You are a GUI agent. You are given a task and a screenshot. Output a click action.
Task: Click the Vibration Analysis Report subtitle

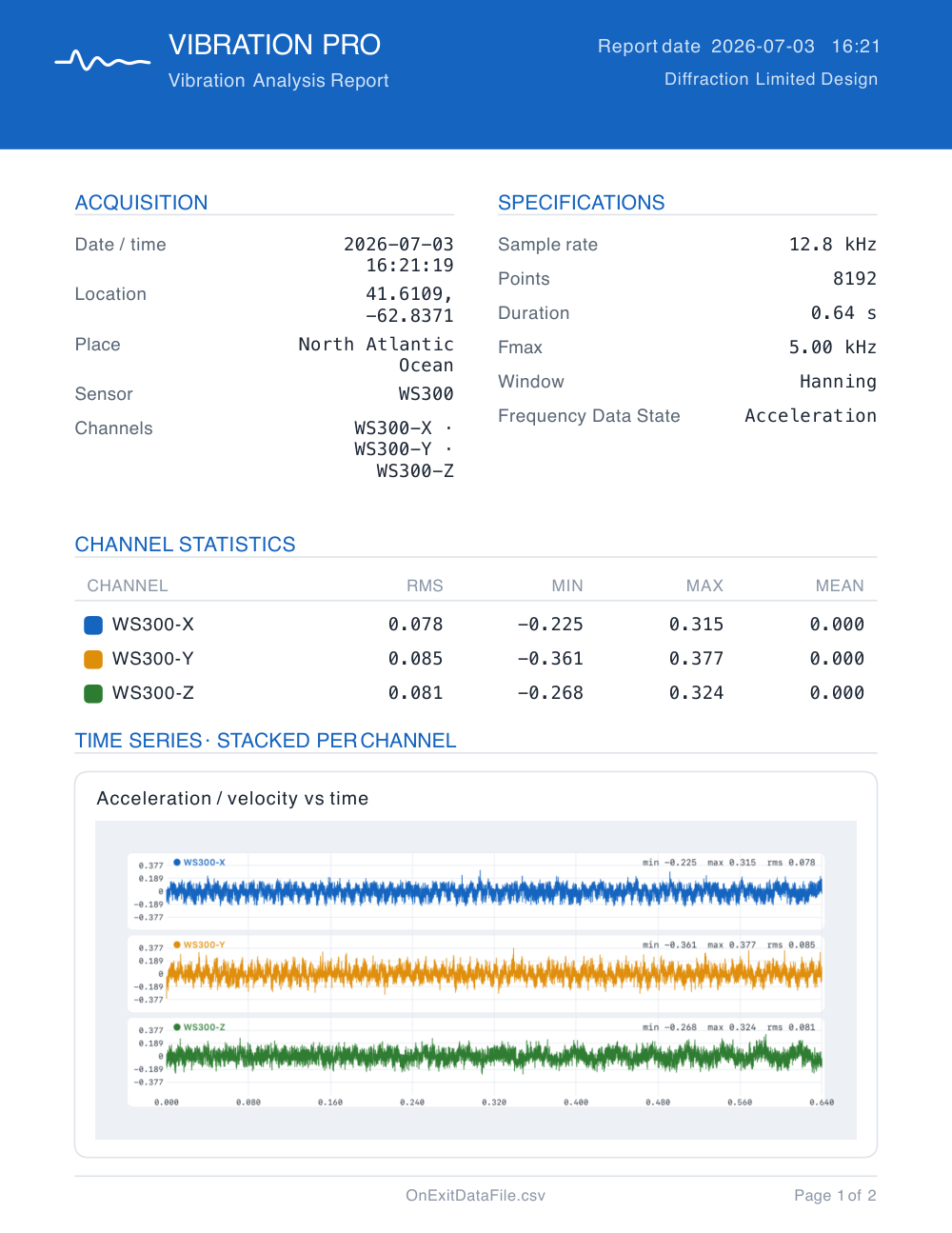[279, 81]
